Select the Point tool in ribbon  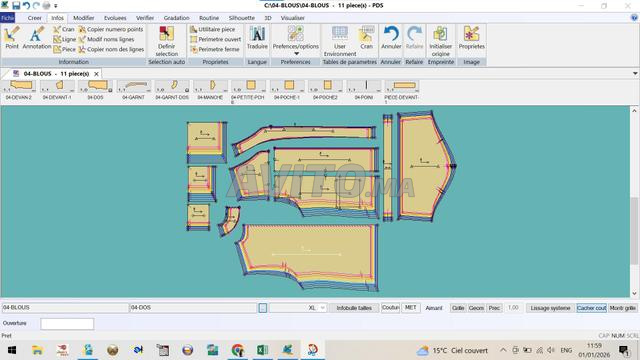coord(12,38)
